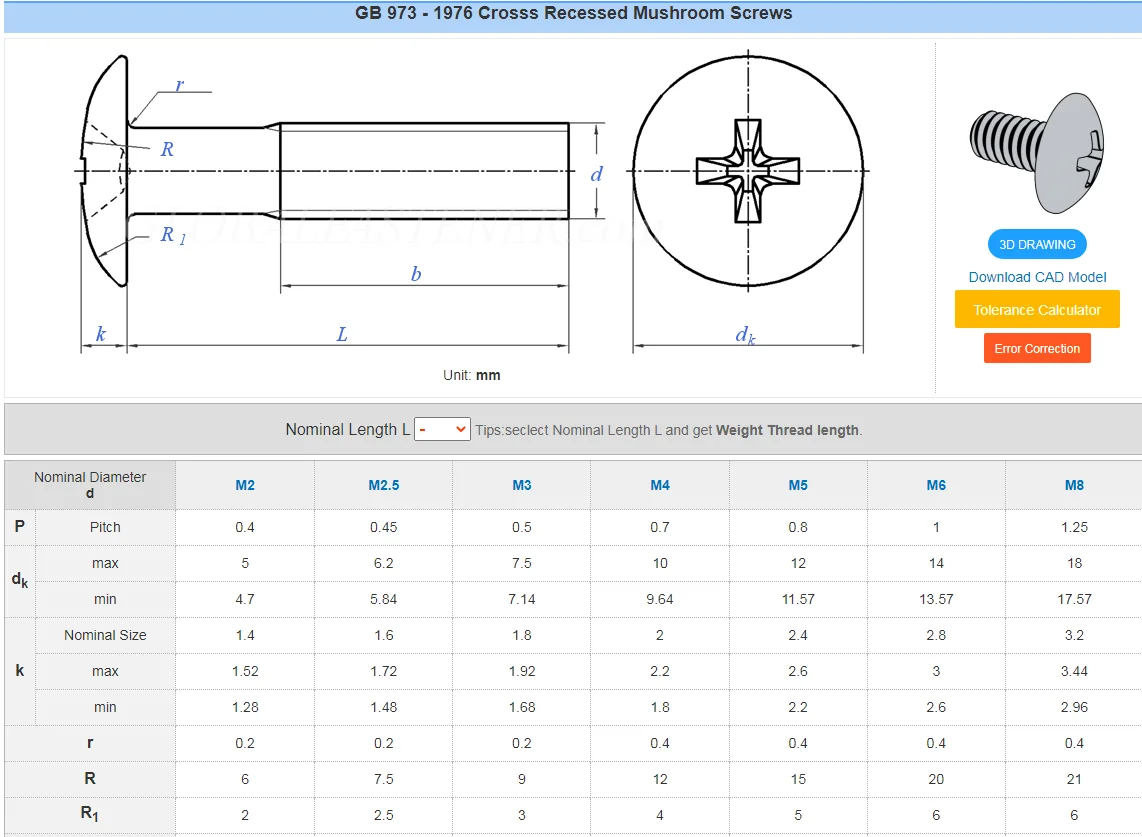Click the Pitch row label
The width and height of the screenshot is (1142, 837).
pyautogui.click(x=105, y=527)
